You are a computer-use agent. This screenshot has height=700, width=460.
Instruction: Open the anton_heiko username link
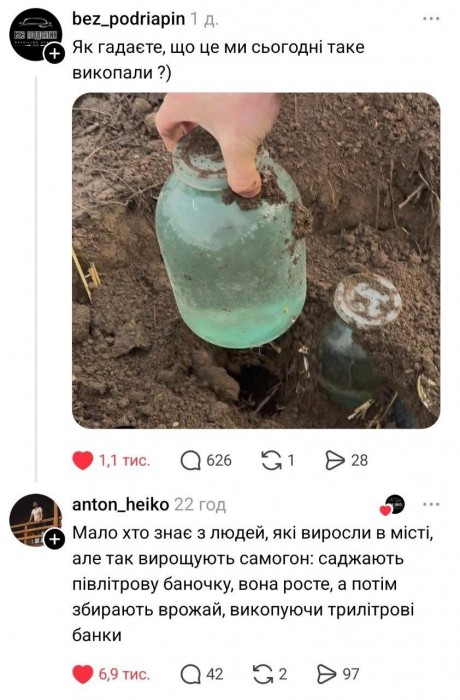[121, 504]
